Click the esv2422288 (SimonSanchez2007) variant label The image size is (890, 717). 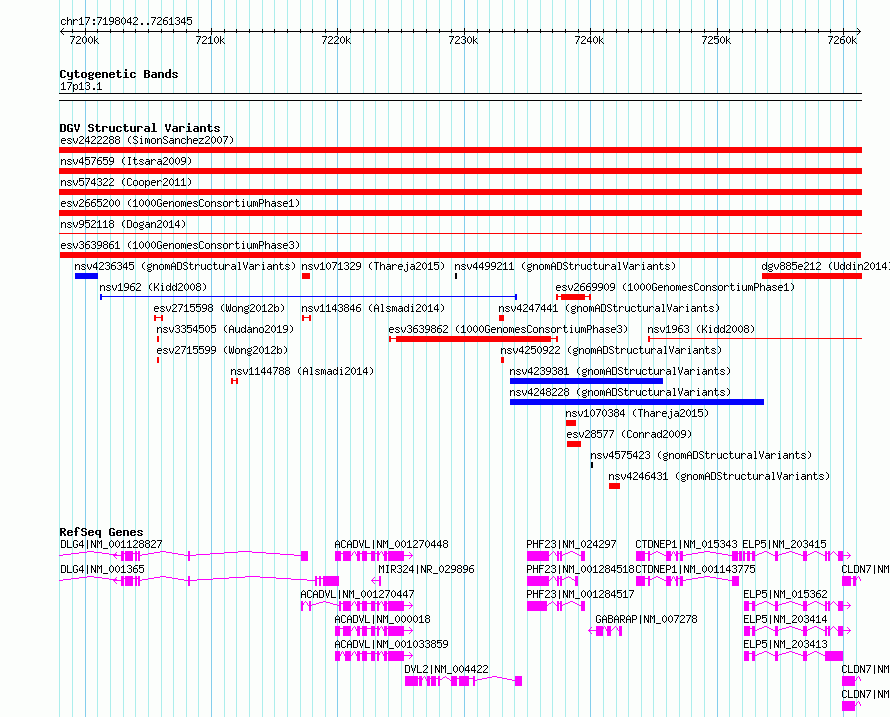coord(147,140)
